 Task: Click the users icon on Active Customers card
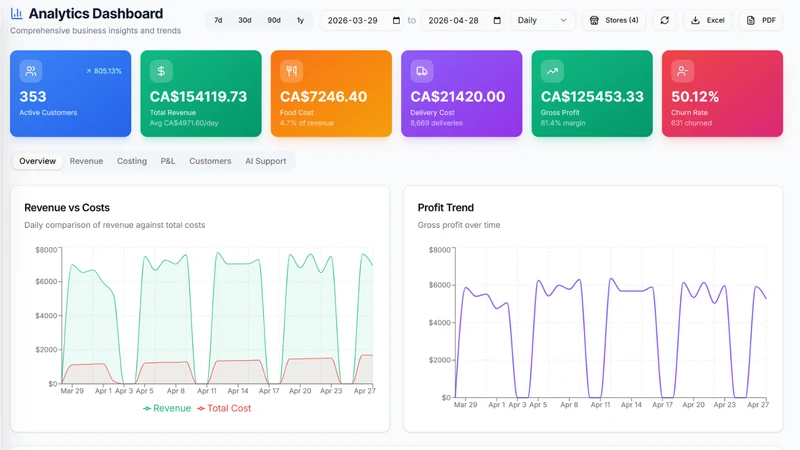point(31,71)
